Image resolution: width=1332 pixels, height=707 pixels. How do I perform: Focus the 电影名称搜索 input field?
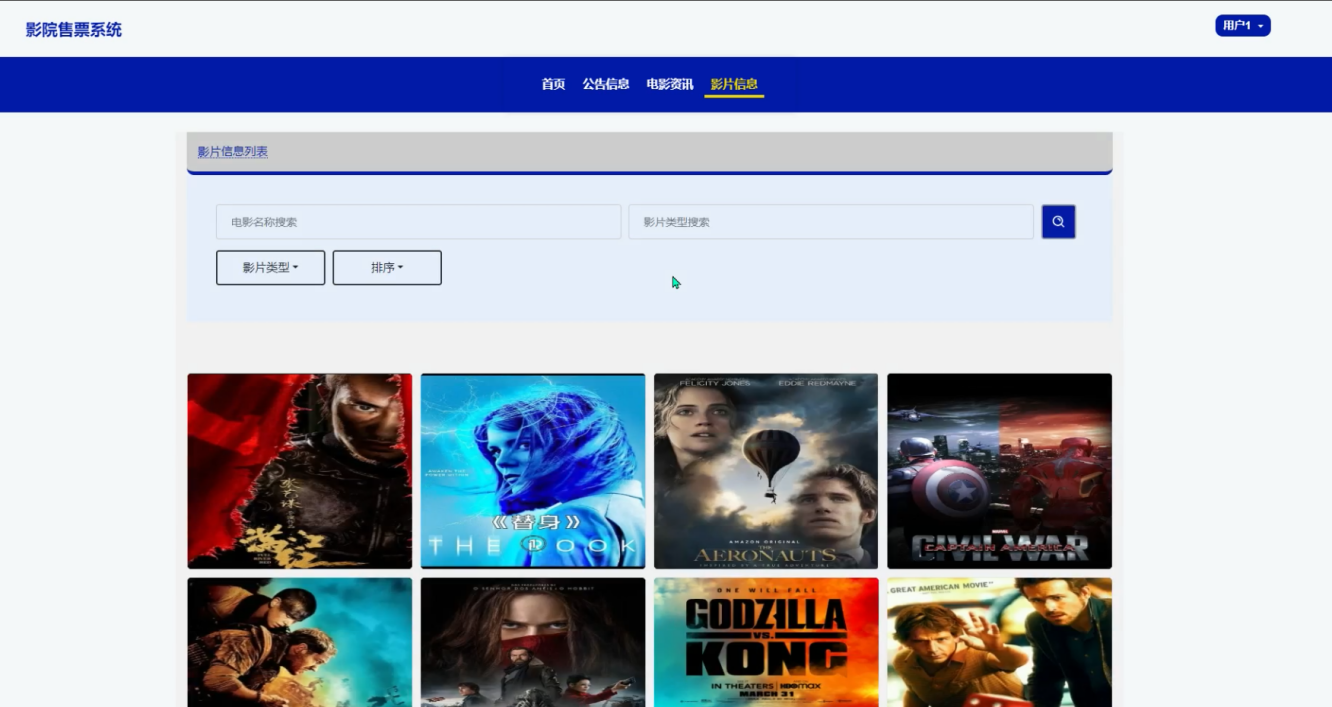[x=418, y=222]
